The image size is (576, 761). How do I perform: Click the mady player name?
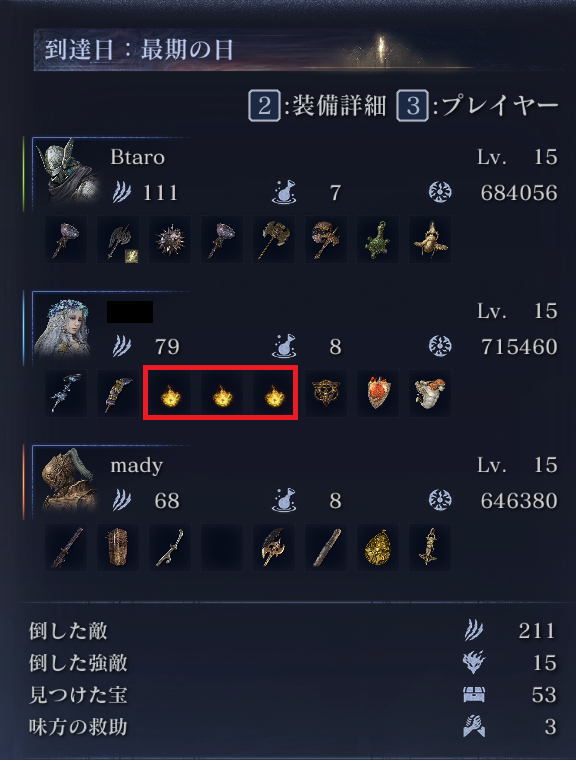pyautogui.click(x=137, y=465)
